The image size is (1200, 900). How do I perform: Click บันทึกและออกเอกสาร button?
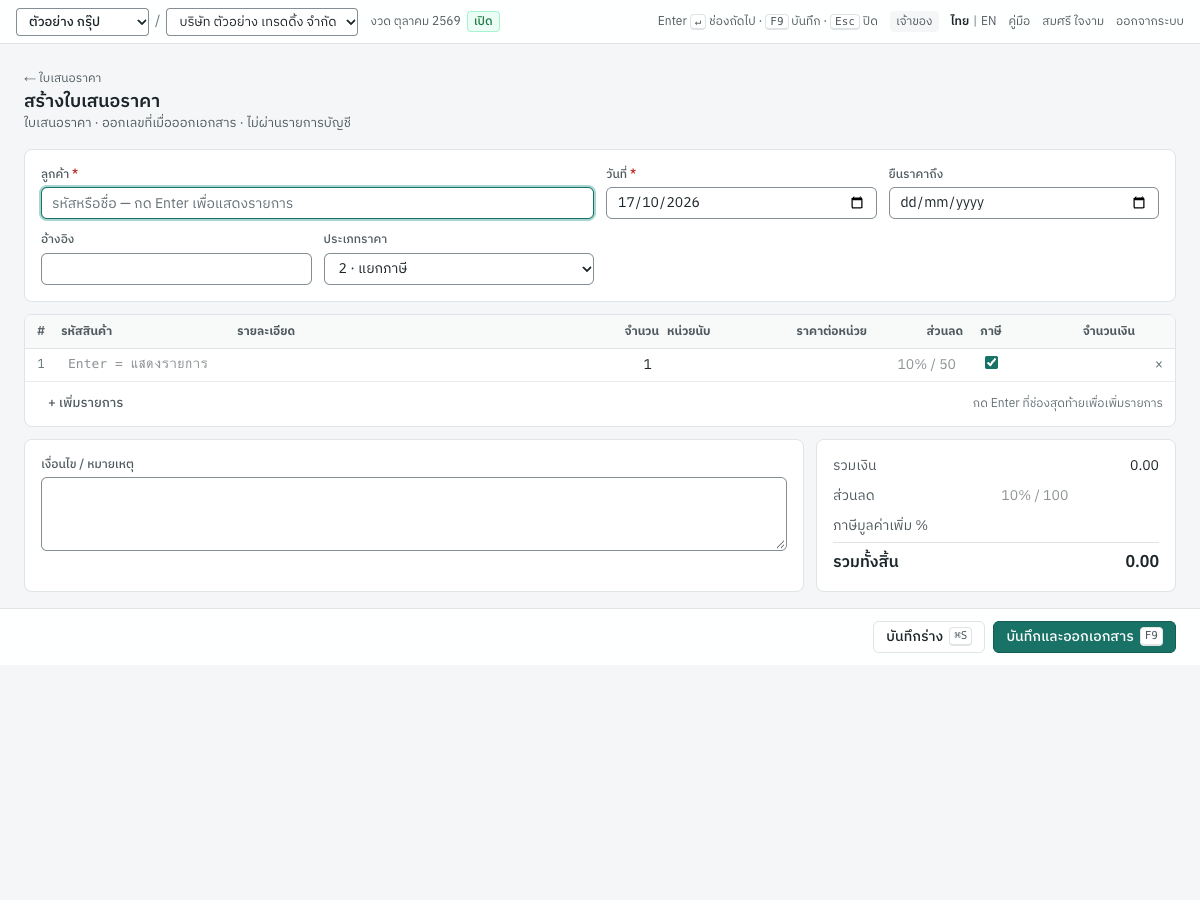1084,637
